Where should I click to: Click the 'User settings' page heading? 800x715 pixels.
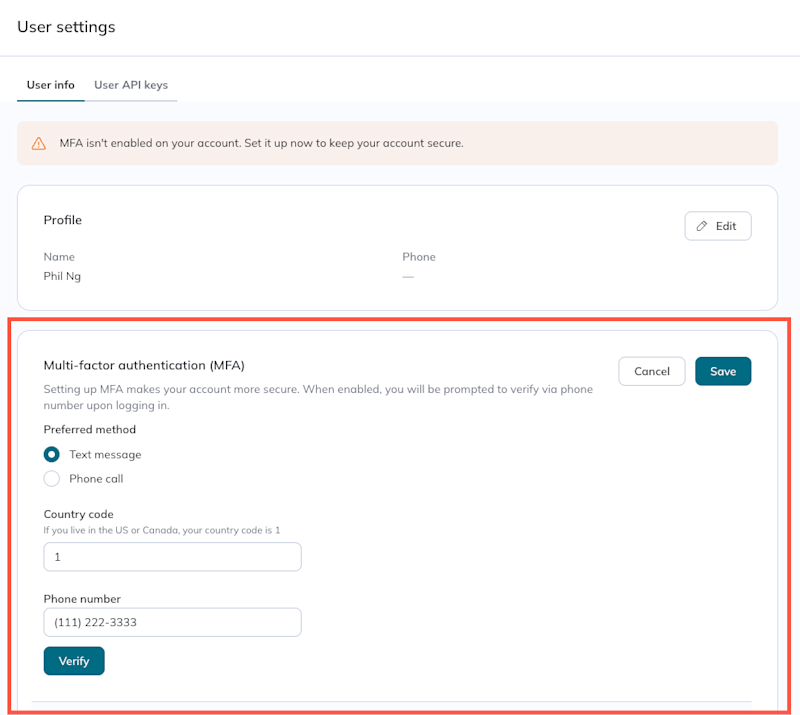tap(66, 27)
